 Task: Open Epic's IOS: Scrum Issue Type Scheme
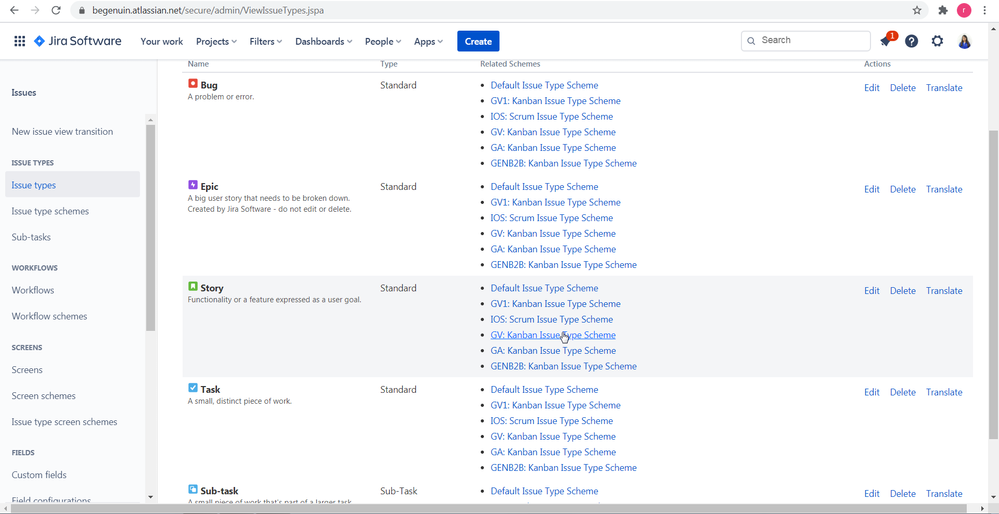[x=552, y=218]
